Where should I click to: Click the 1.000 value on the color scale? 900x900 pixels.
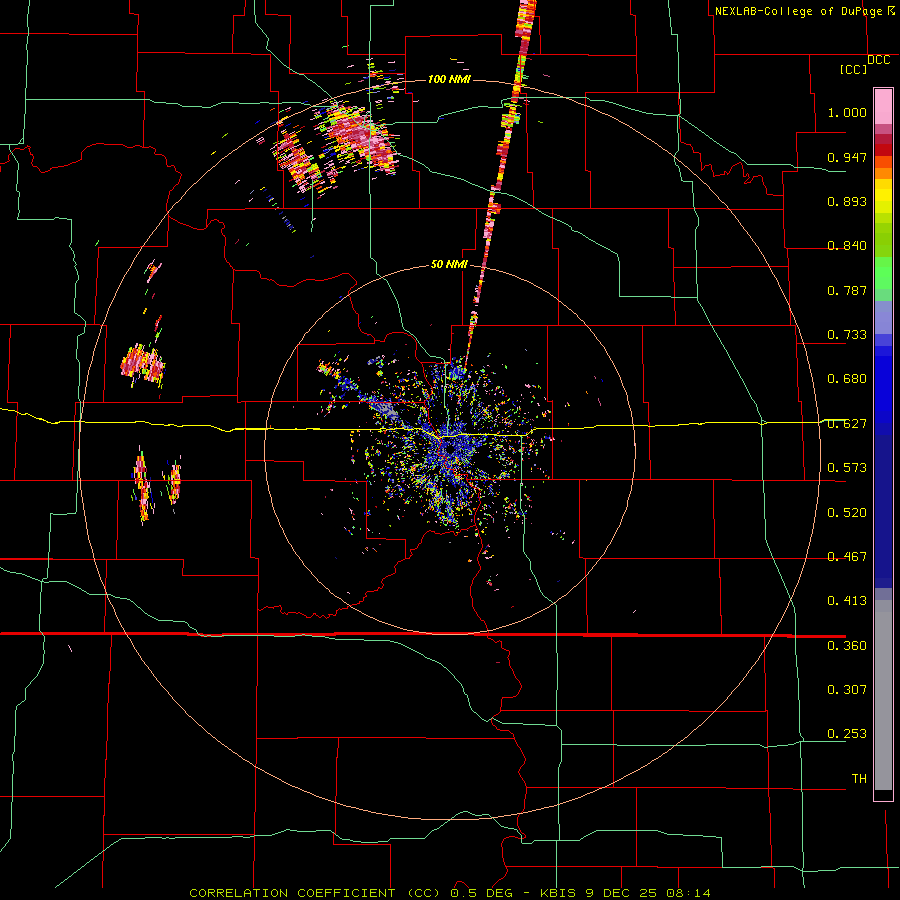click(x=847, y=112)
